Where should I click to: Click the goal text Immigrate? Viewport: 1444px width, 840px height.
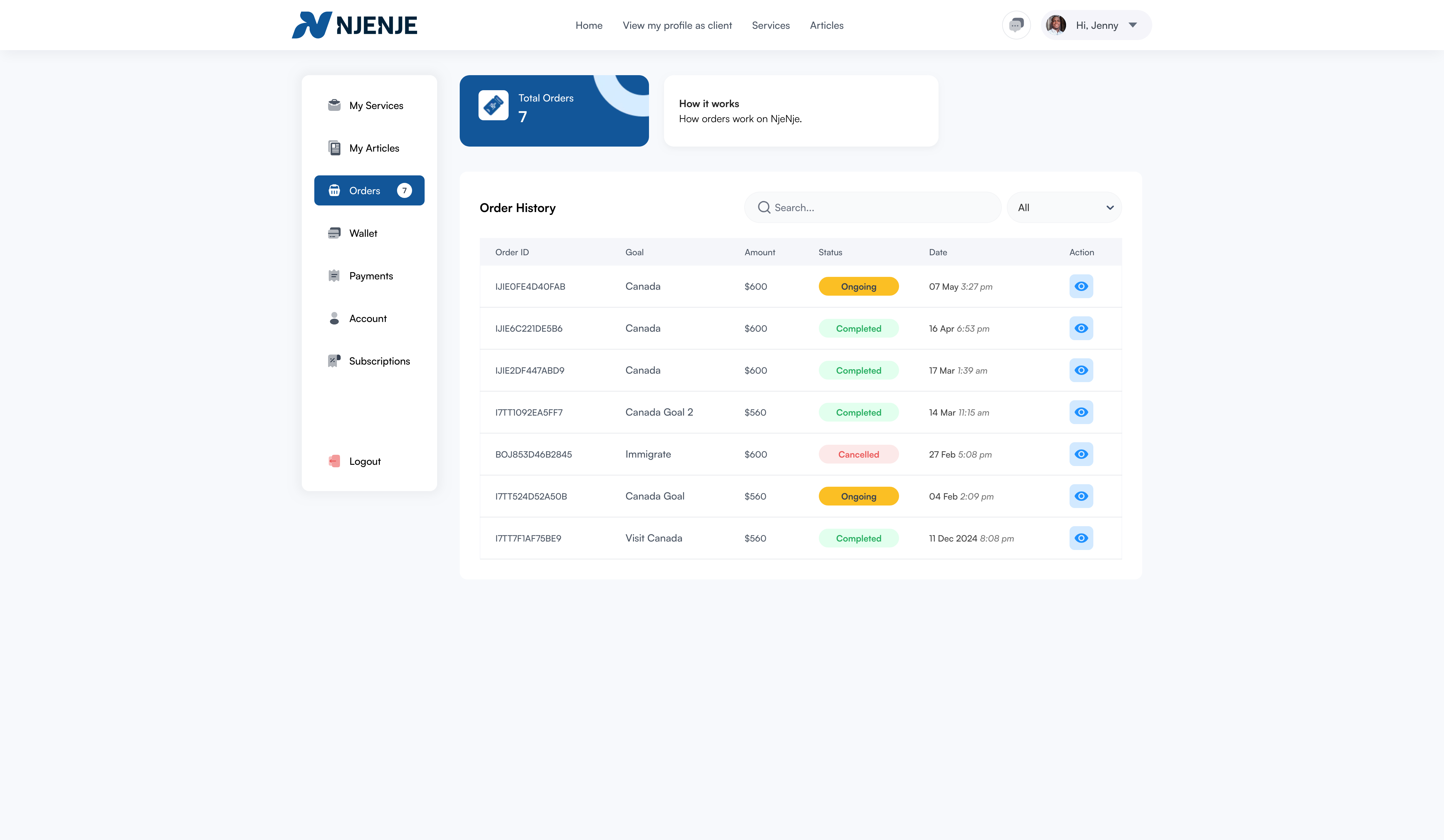pos(647,454)
